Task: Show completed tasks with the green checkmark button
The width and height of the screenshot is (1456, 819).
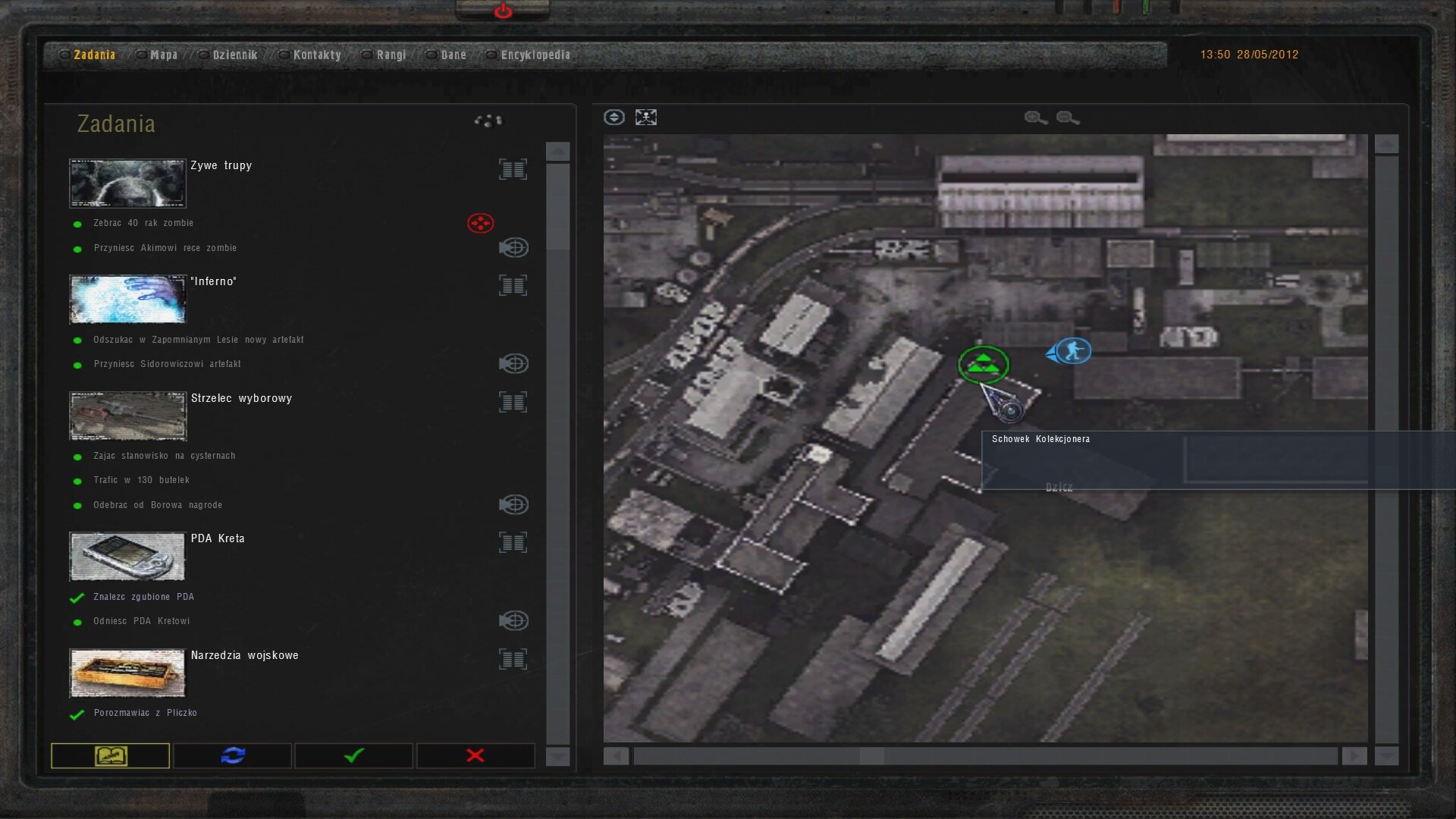Action: coord(353,755)
